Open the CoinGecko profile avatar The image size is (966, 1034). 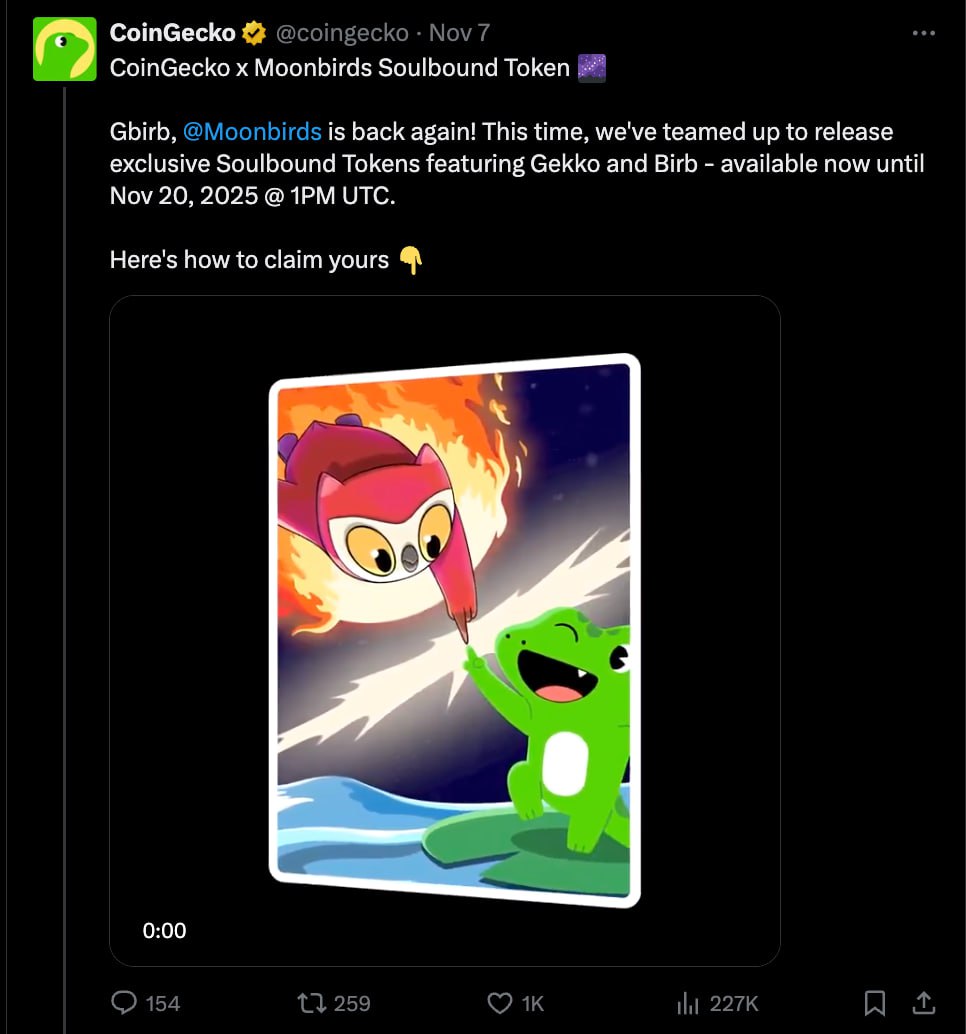(x=64, y=49)
